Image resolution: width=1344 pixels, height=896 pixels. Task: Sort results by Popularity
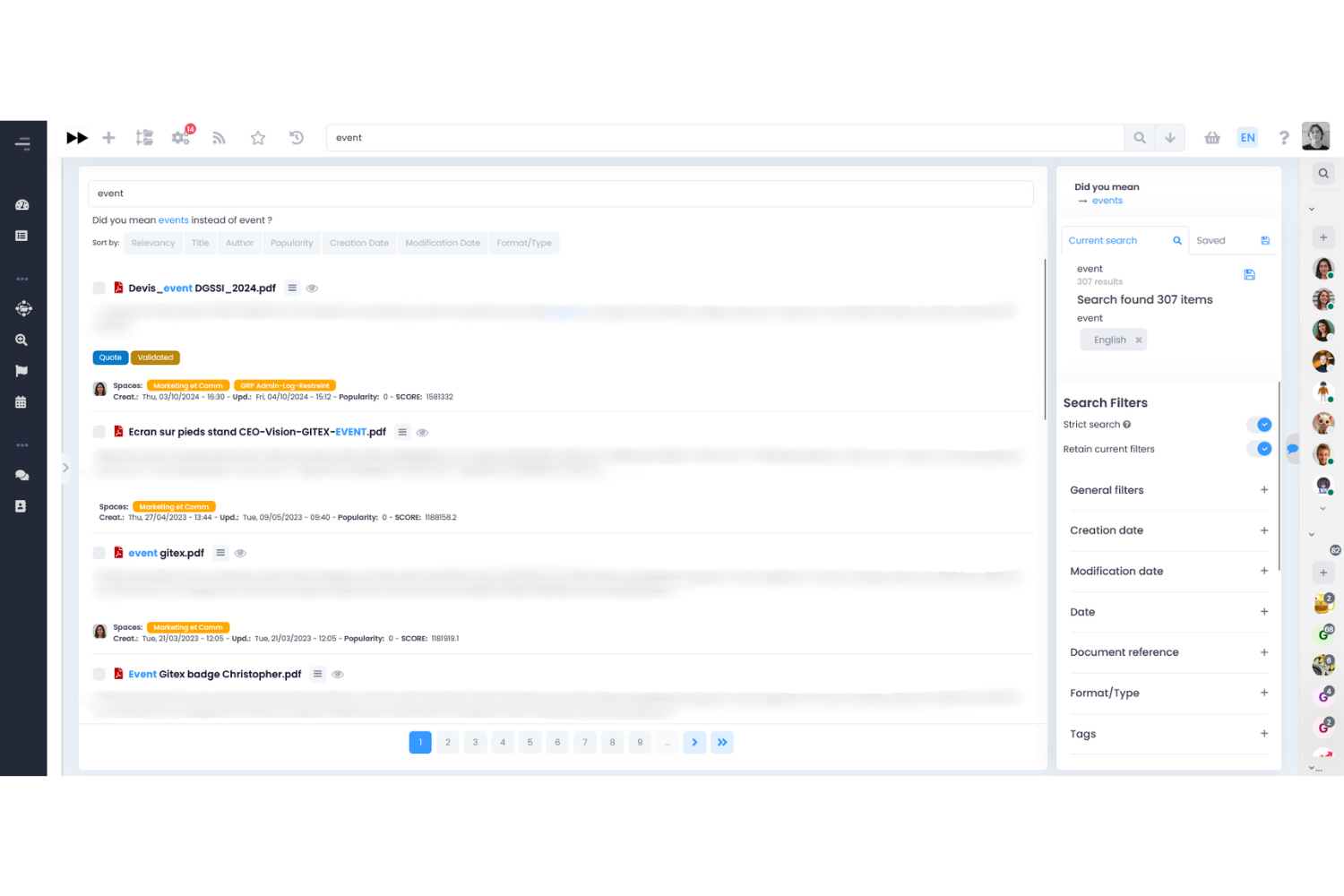(x=292, y=243)
